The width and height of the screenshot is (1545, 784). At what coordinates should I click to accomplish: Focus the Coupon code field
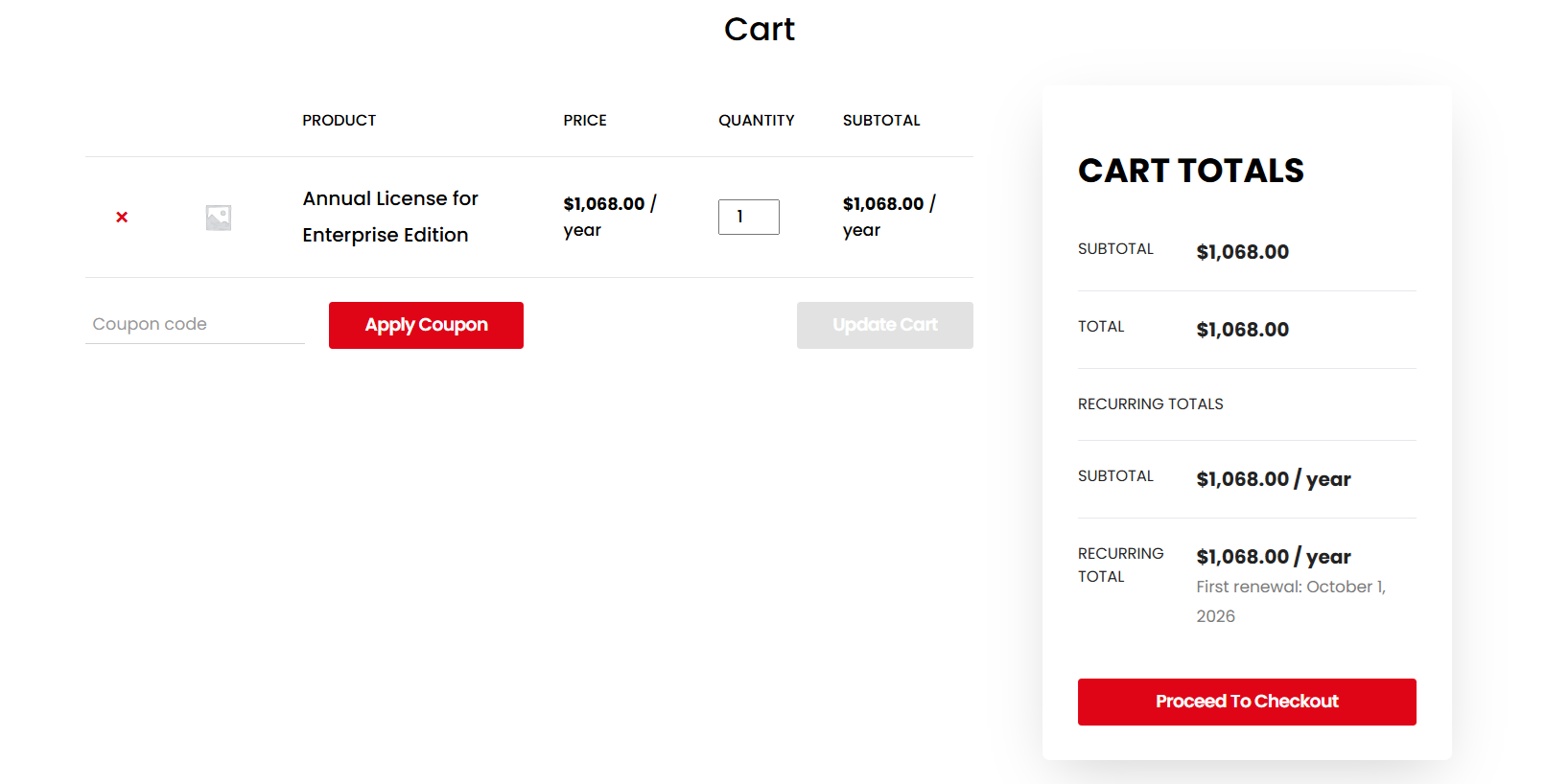point(195,324)
